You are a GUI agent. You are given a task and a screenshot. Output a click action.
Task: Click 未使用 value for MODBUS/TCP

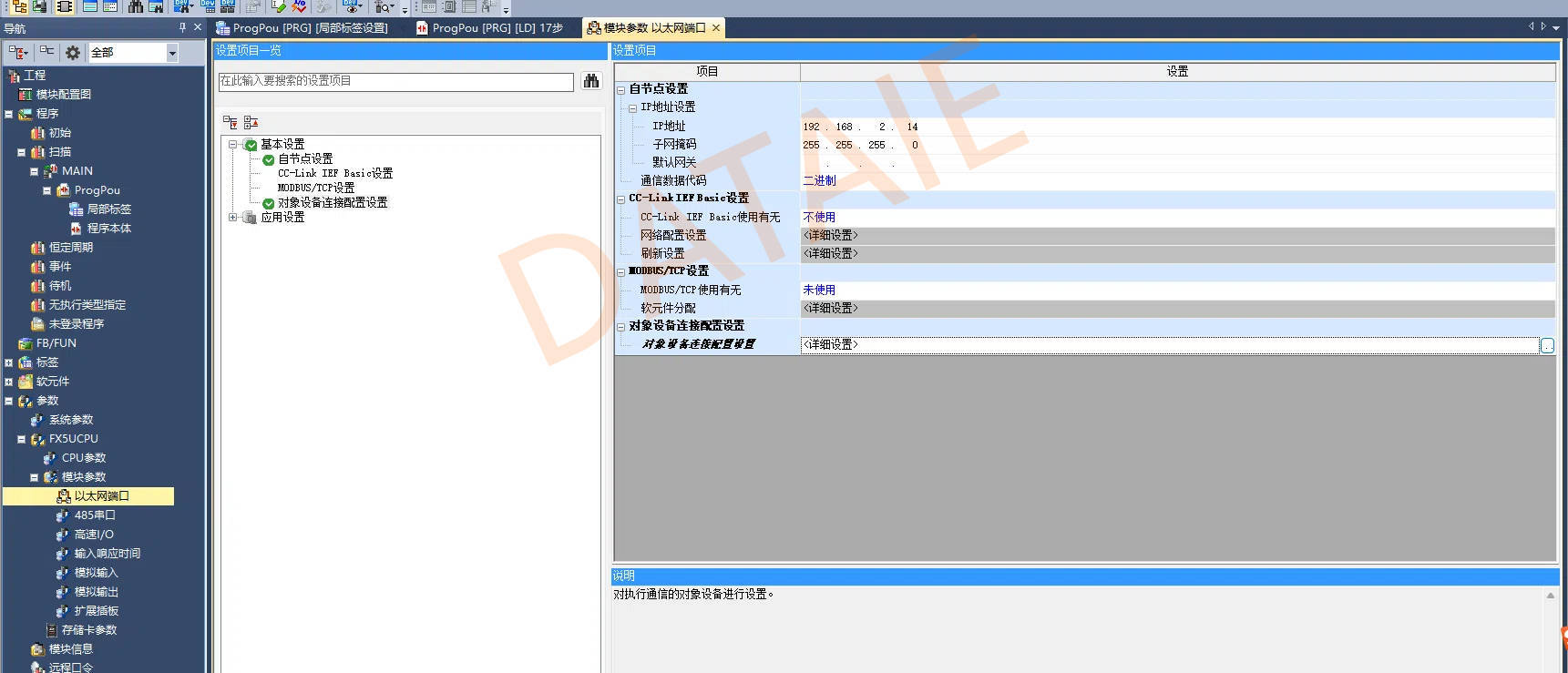point(819,290)
